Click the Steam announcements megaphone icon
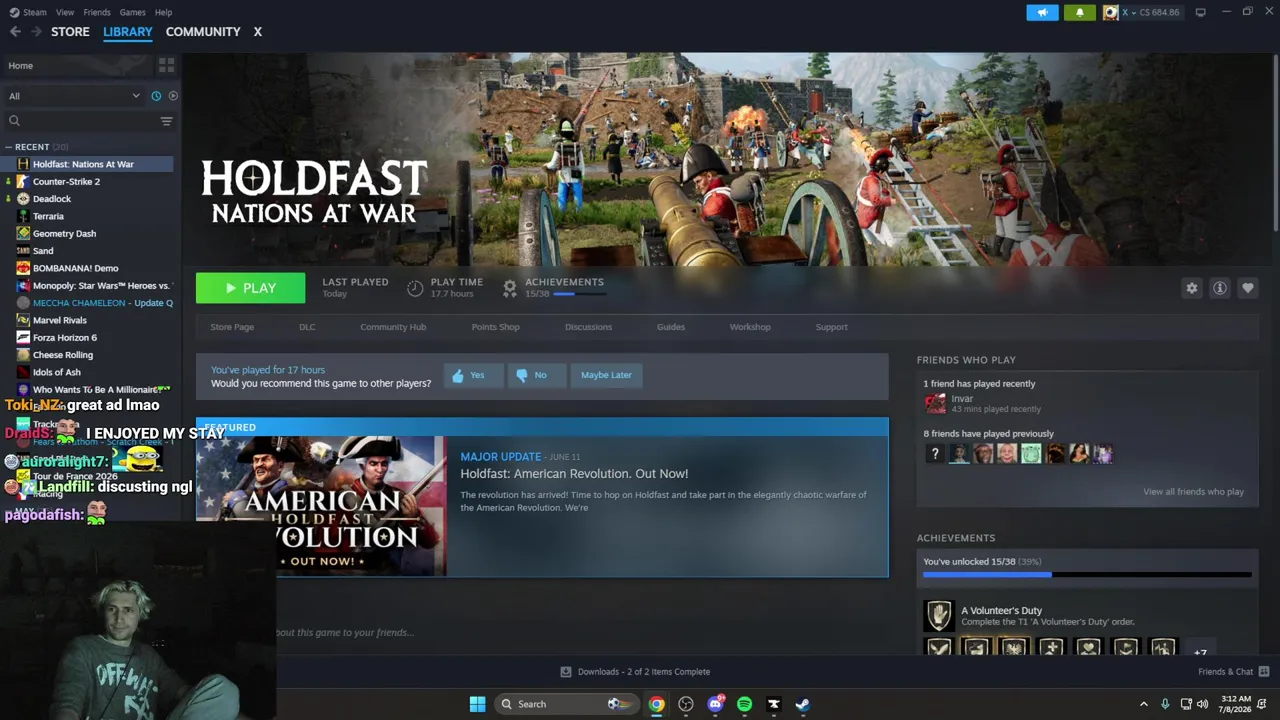 point(1042,12)
